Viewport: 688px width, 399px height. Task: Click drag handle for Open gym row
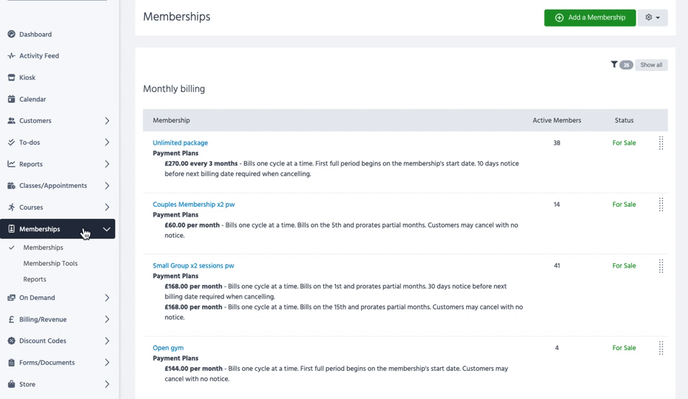[661, 348]
